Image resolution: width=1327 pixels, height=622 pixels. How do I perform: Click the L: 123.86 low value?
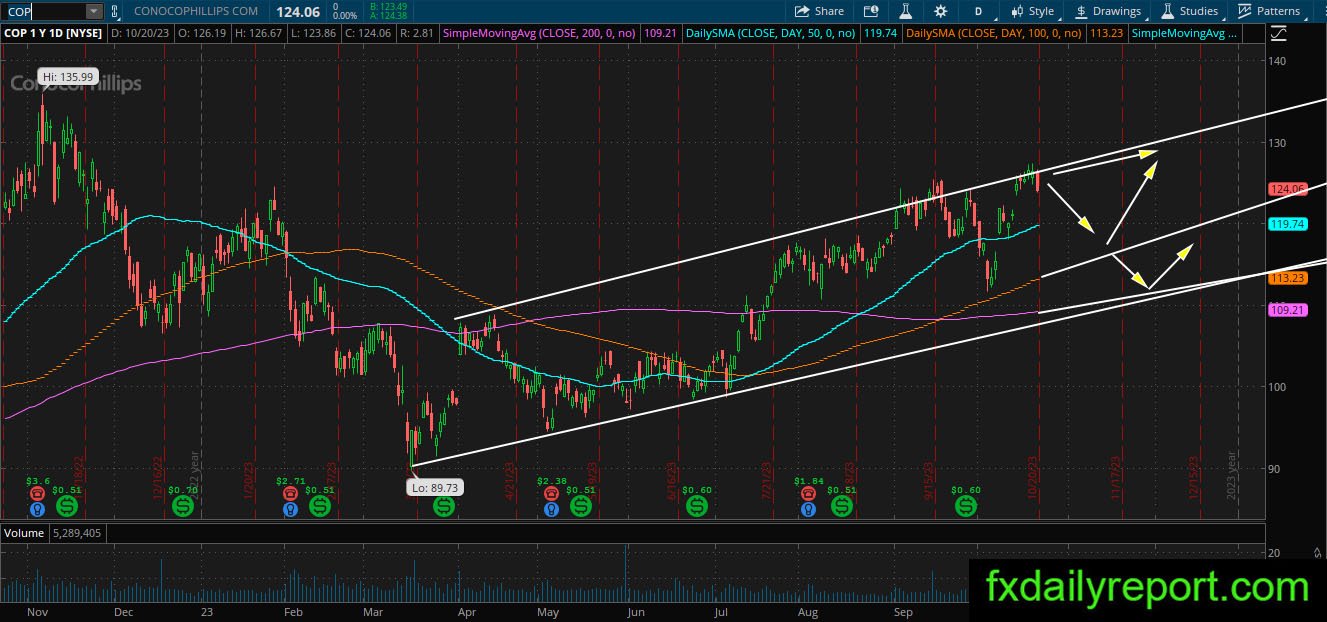tap(316, 33)
